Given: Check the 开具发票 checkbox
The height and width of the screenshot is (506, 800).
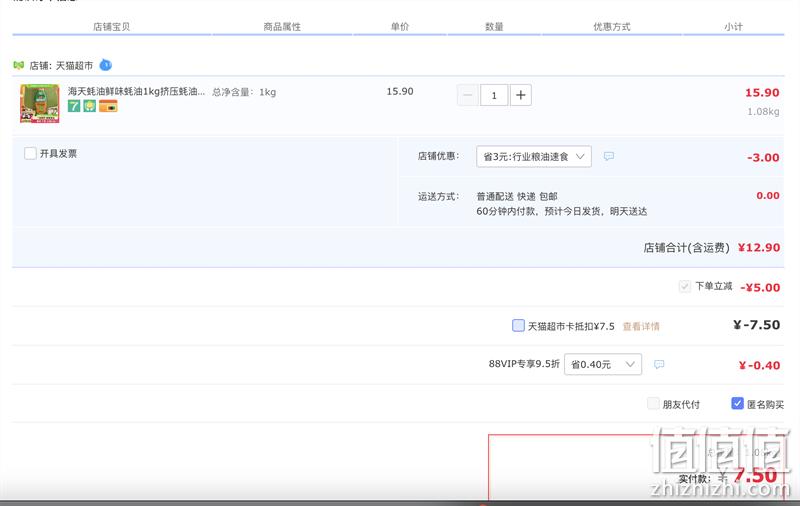Looking at the screenshot, I should tap(31, 153).
